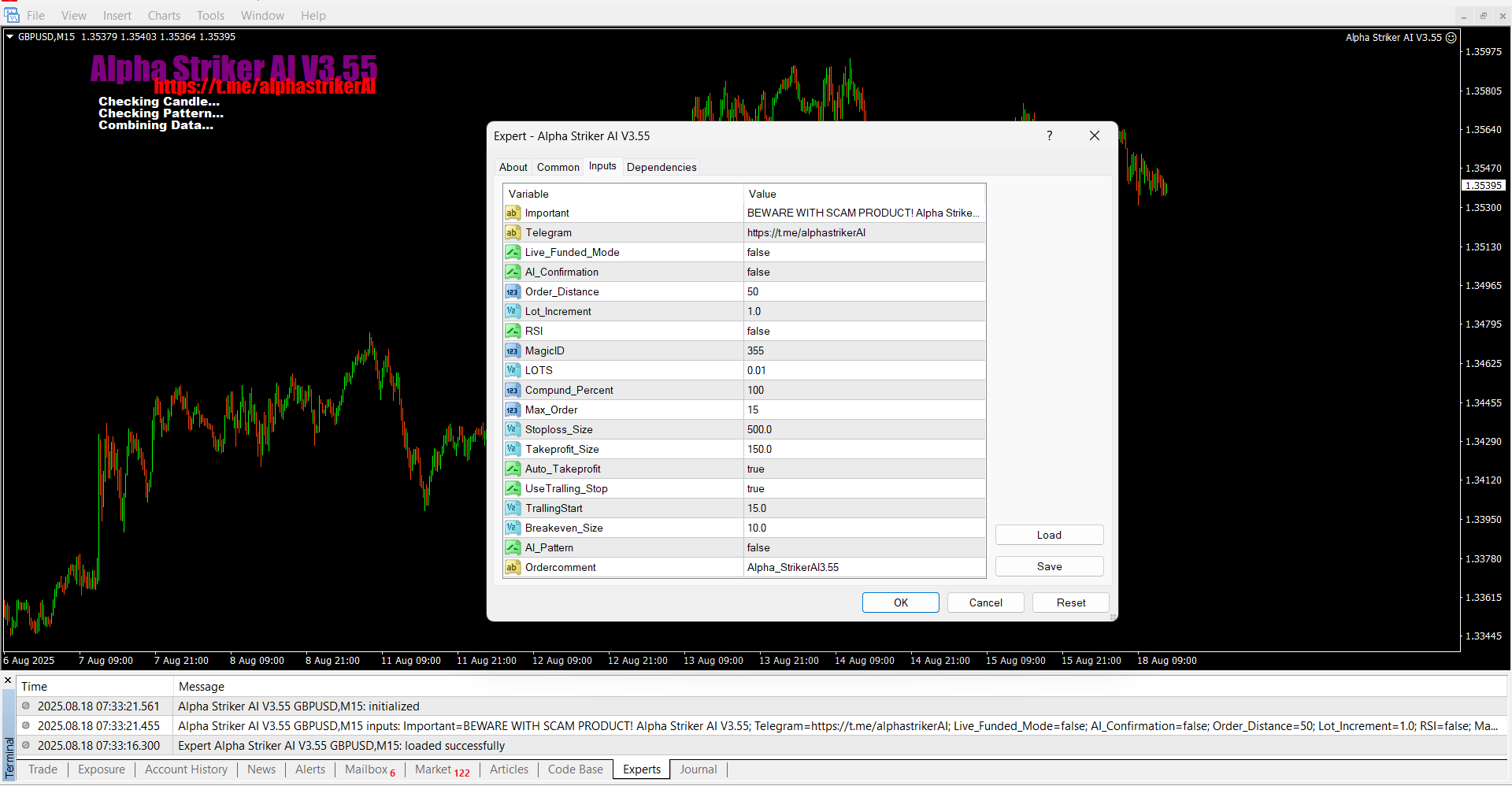Click the Live_Funded_Mode boolean icon
The height and width of the screenshot is (786, 1512).
tap(513, 252)
